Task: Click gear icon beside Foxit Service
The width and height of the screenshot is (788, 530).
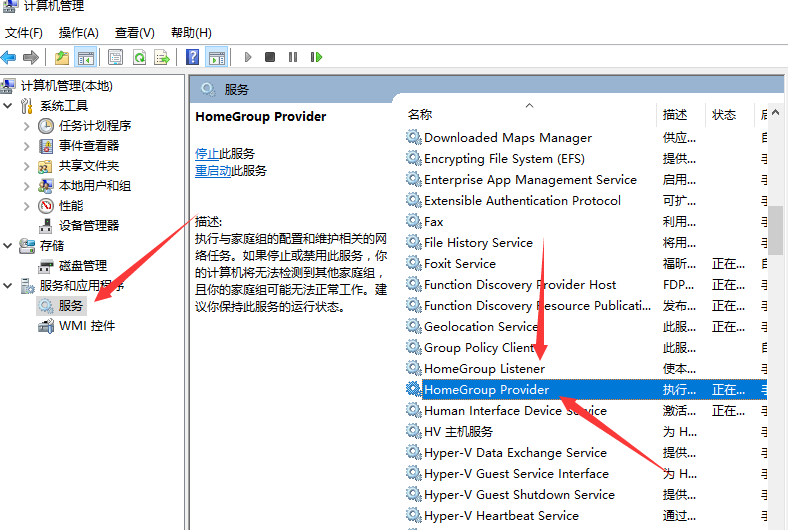Action: click(414, 263)
